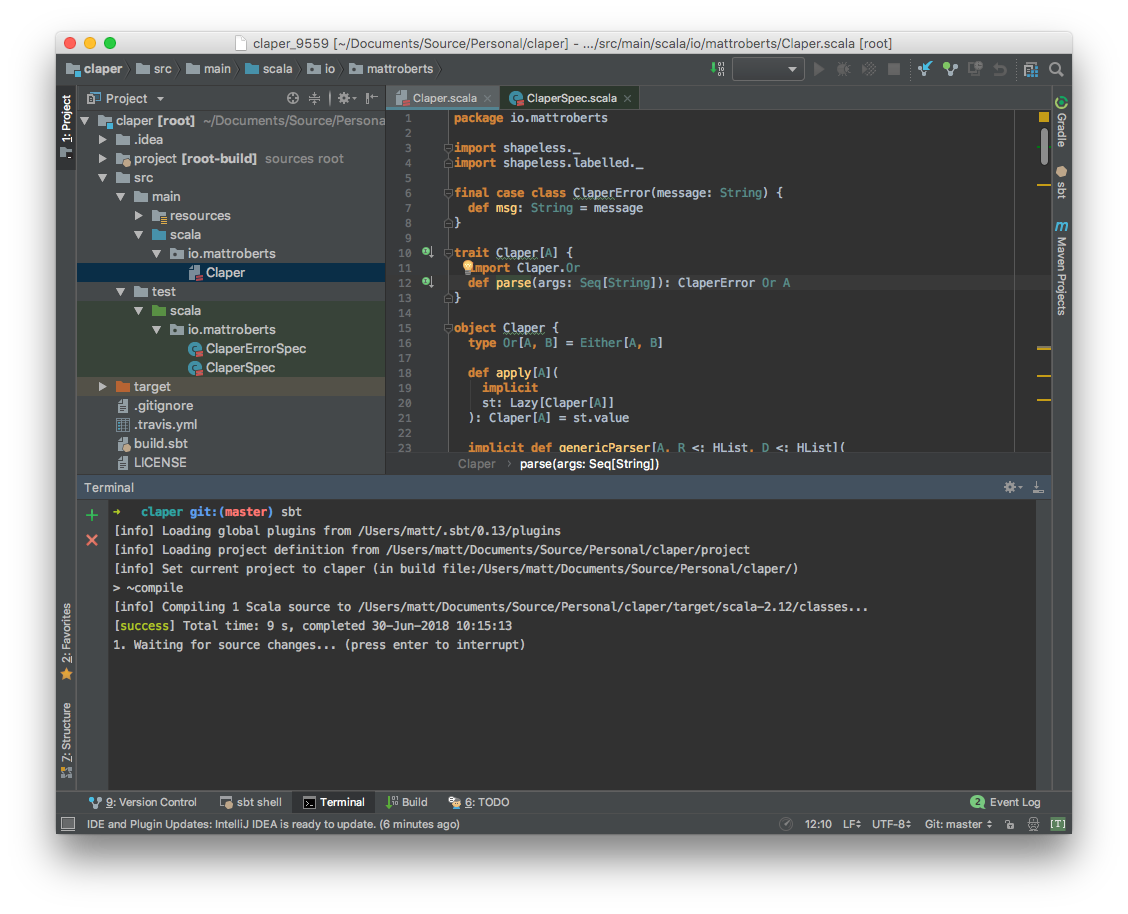This screenshot has width=1128, height=914.
Task: Open the Git: master branch menu
Action: (x=958, y=824)
